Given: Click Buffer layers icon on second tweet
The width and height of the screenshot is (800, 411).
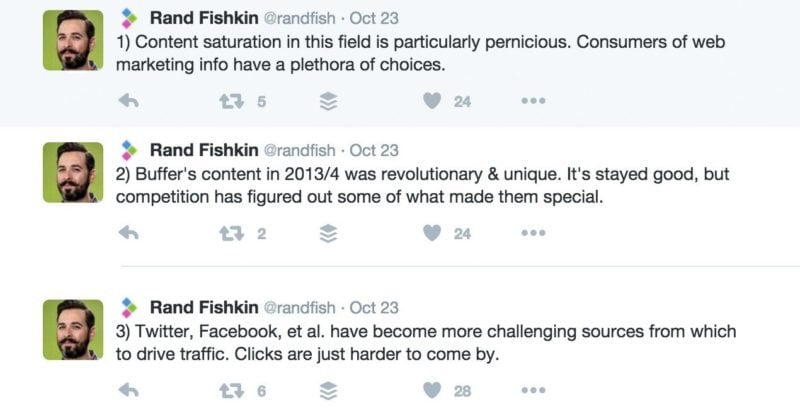Looking at the screenshot, I should click(x=329, y=234).
